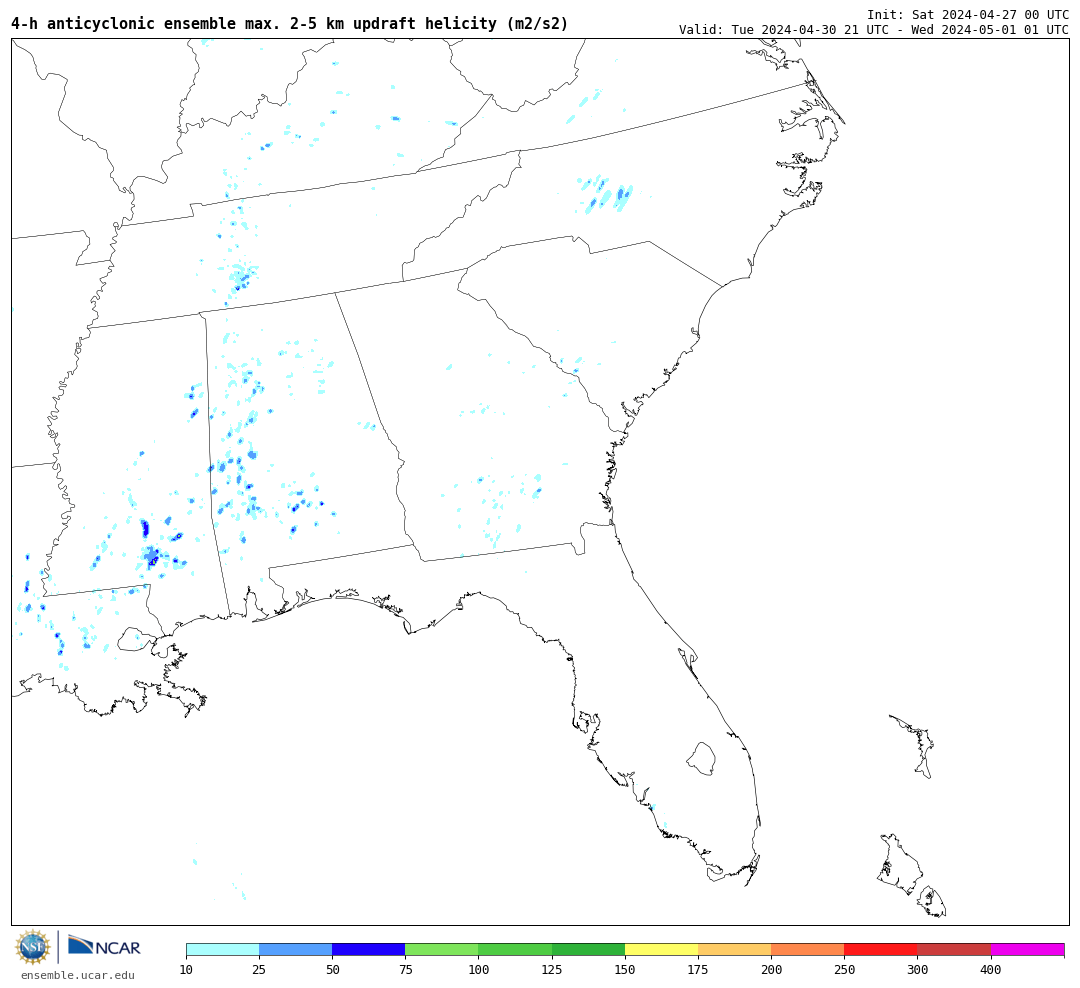Select the bright red 250-300 colorbar segment

881,950
